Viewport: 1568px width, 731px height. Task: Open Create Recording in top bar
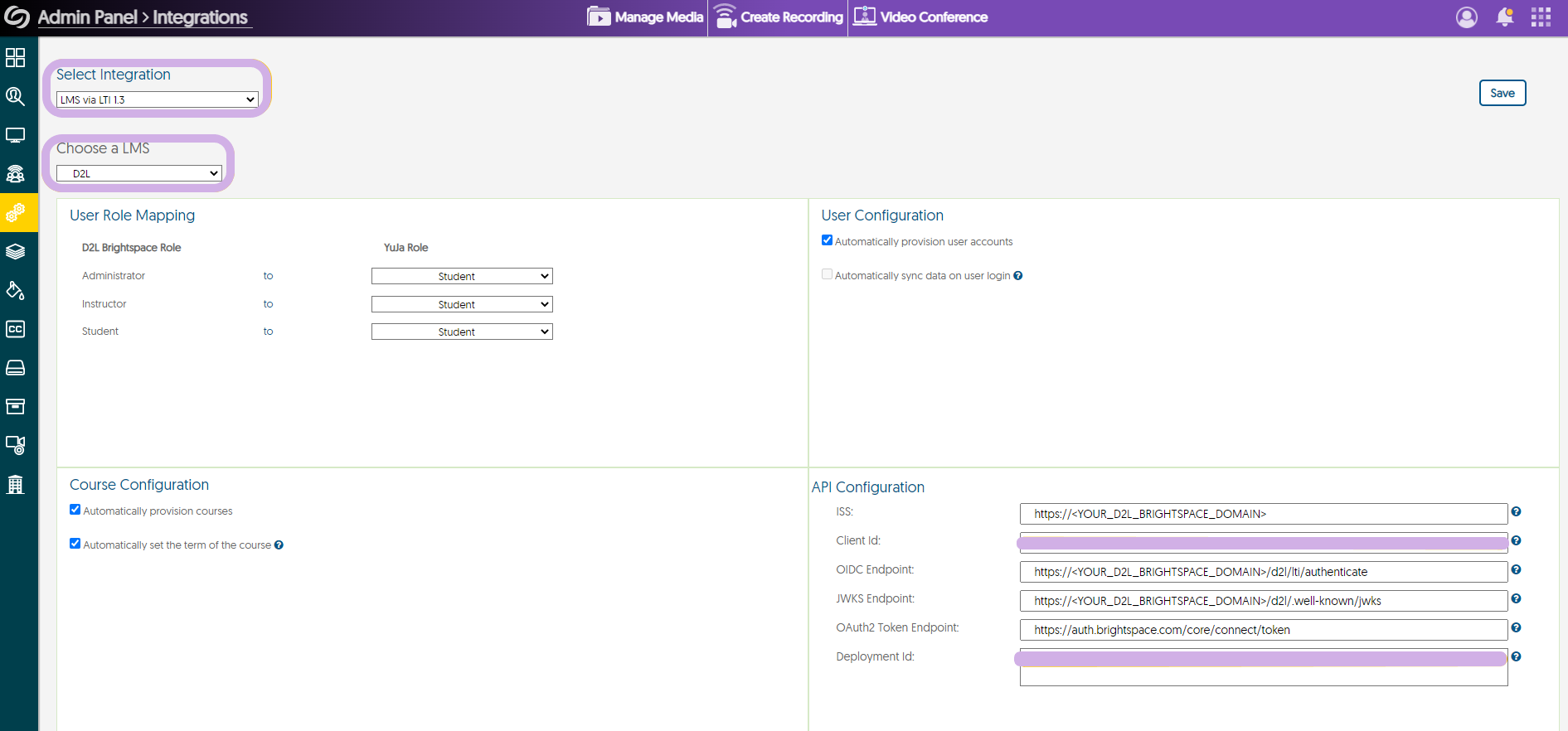click(779, 17)
